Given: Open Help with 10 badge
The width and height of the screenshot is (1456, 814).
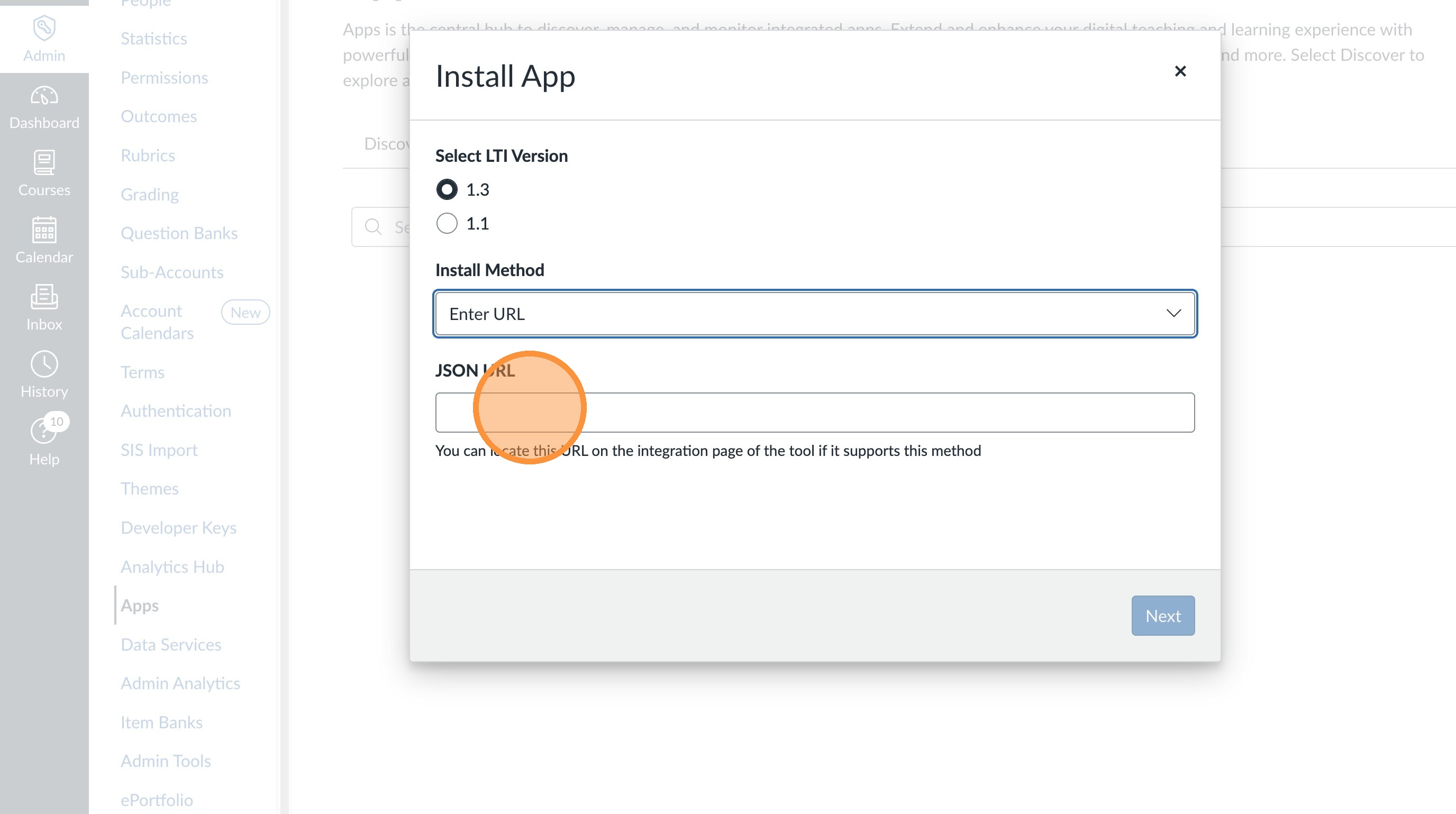Looking at the screenshot, I should [44, 432].
